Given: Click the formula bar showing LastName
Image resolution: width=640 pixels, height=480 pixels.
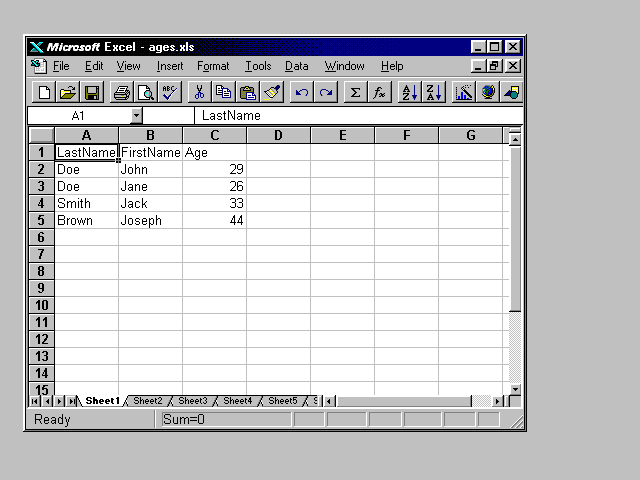Looking at the screenshot, I should pyautogui.click(x=350, y=116).
